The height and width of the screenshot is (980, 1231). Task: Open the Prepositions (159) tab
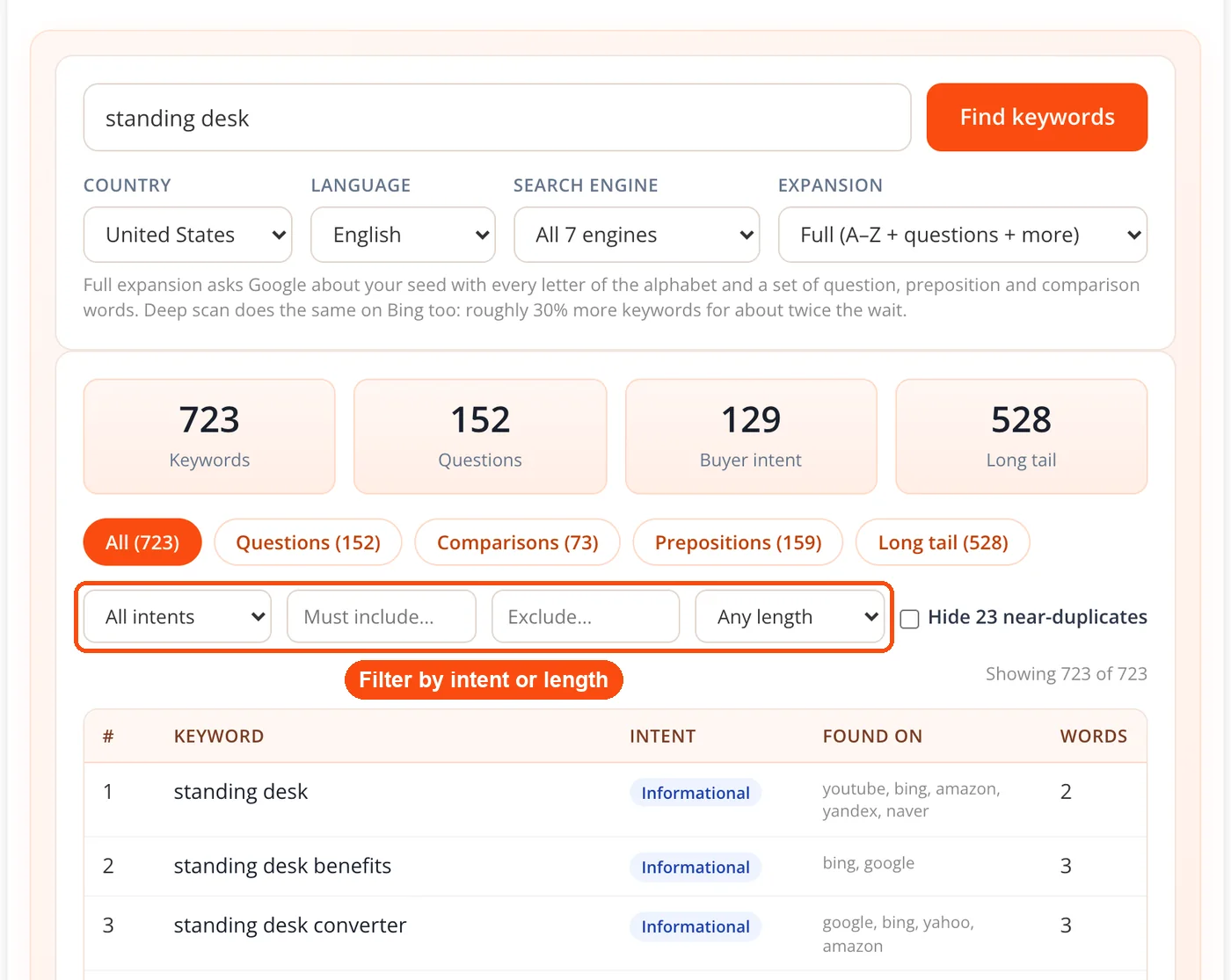tap(738, 542)
